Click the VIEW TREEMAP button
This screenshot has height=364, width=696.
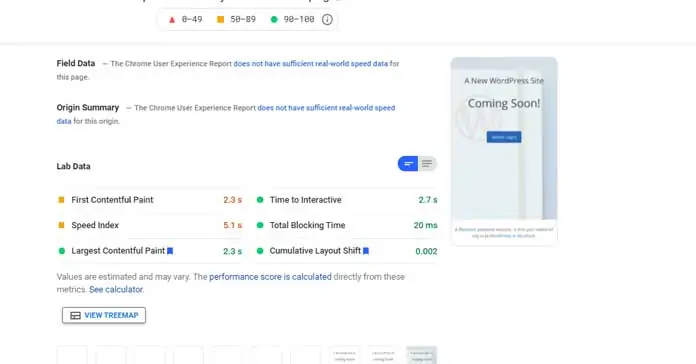coord(104,315)
